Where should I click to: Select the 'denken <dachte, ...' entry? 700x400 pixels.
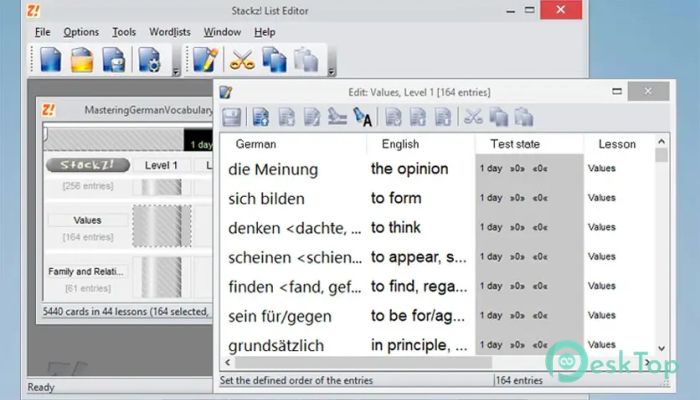pos(295,228)
